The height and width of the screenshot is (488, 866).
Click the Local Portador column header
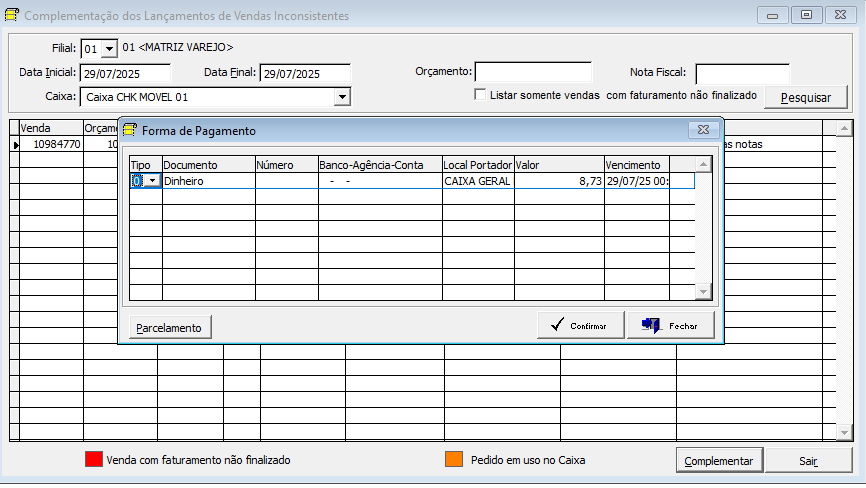click(478, 165)
